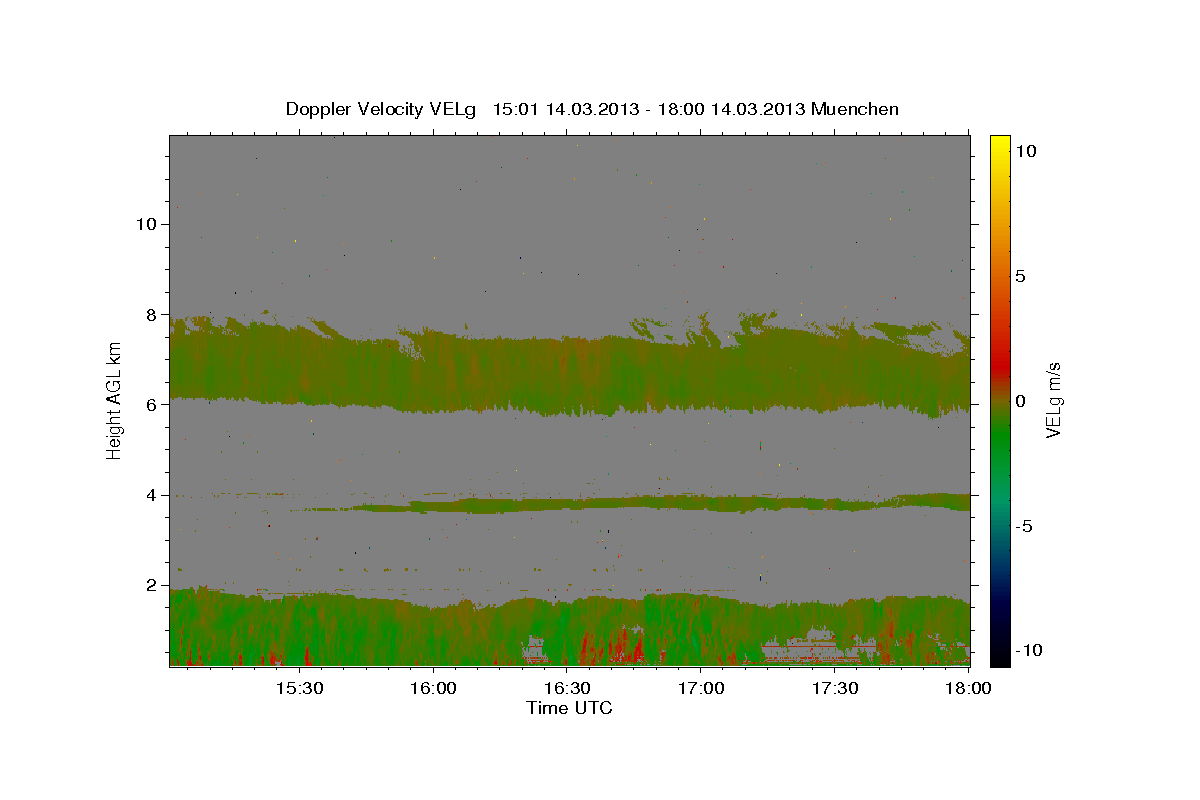Select the '16:30' time axis label
This screenshot has height=800, width=1200.
pyautogui.click(x=566, y=689)
